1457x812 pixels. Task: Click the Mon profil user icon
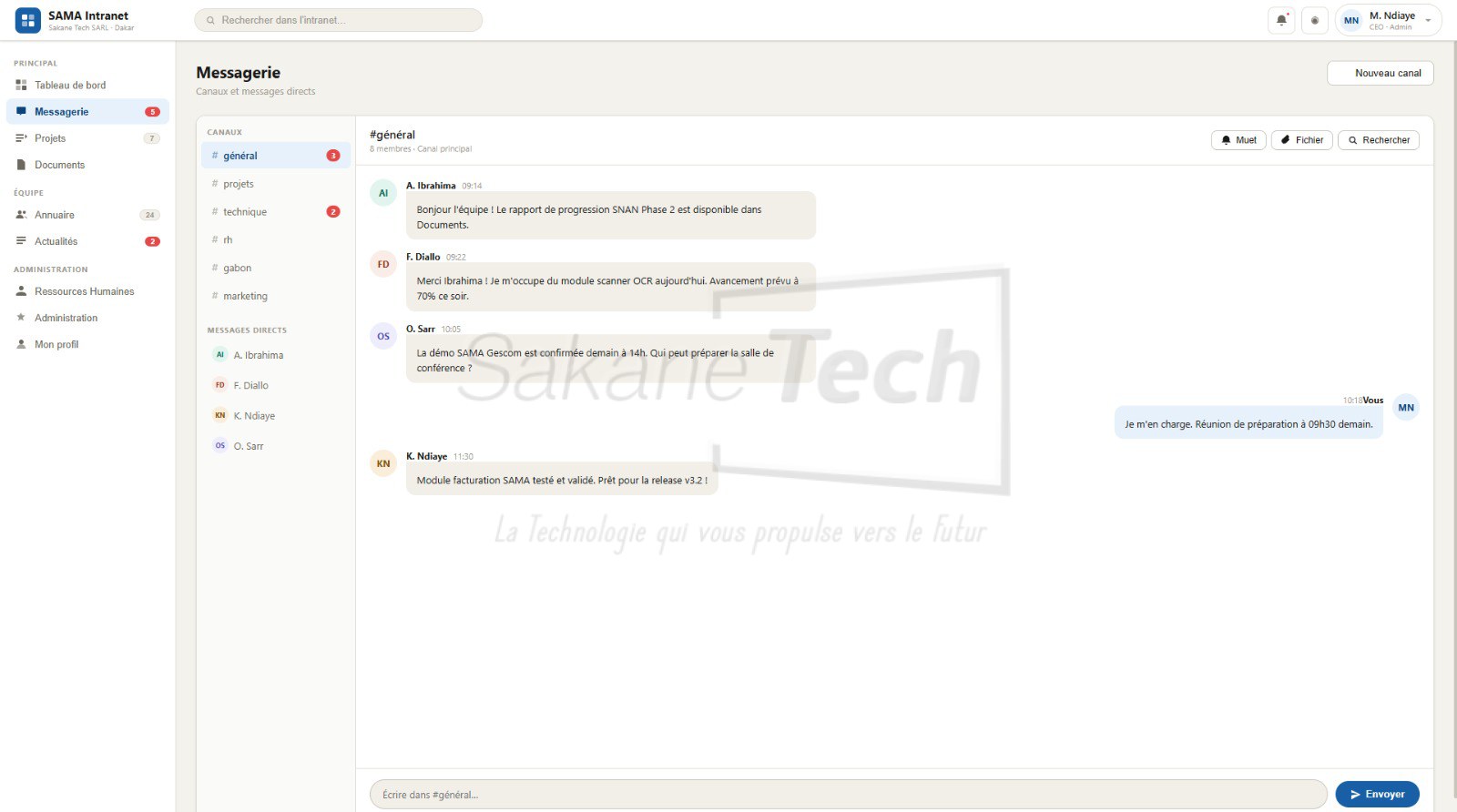(21, 344)
